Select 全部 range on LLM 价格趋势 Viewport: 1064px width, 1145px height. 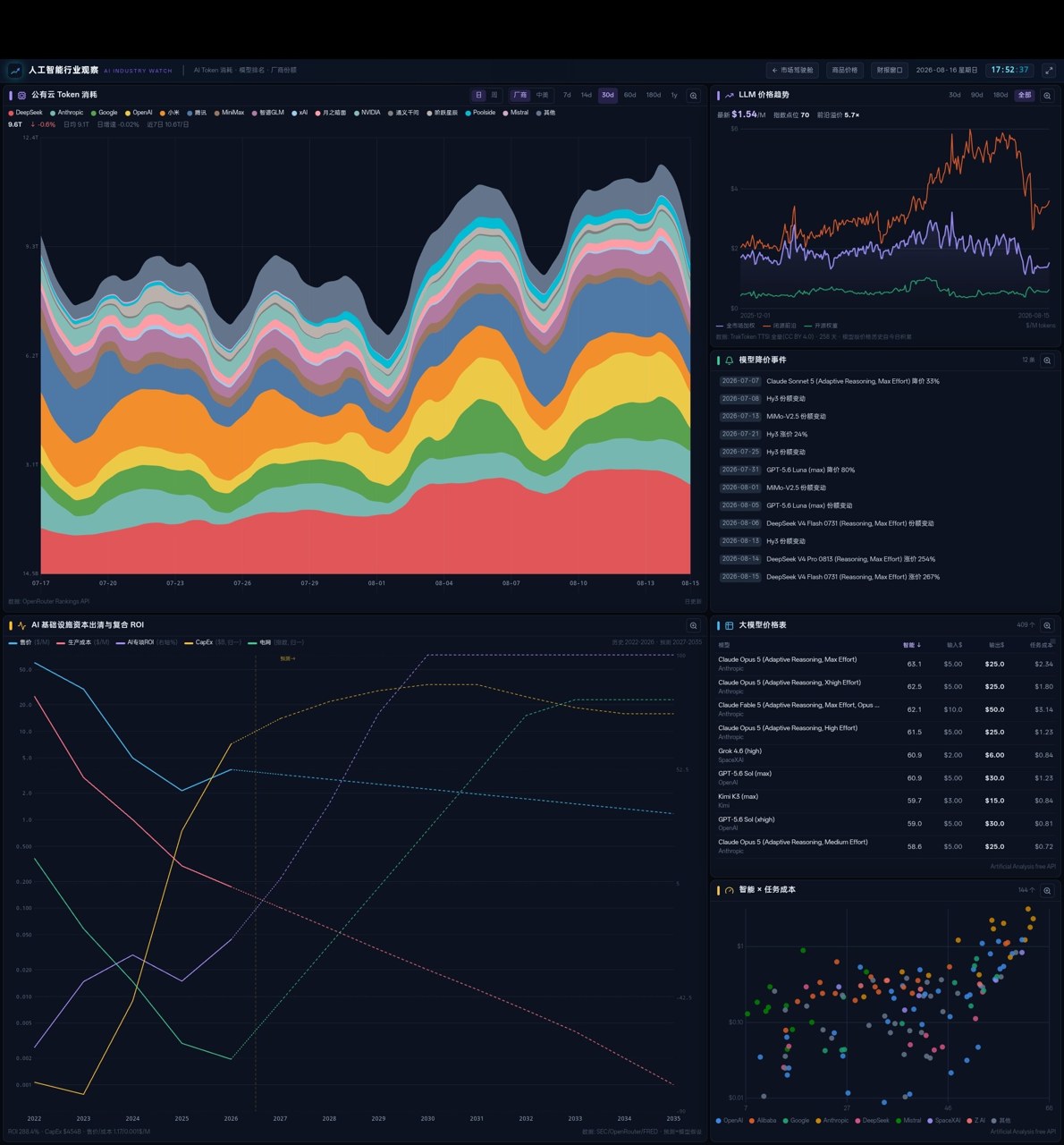[x=1025, y=95]
